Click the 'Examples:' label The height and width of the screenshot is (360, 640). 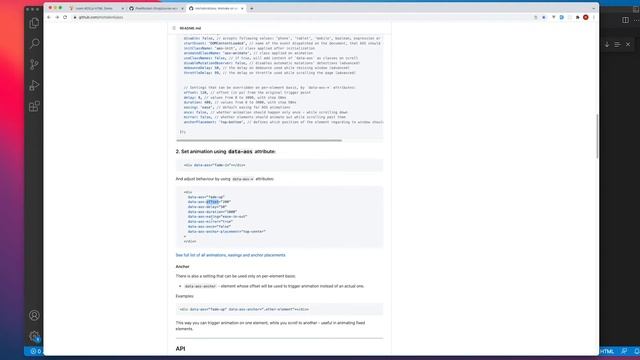(x=185, y=296)
